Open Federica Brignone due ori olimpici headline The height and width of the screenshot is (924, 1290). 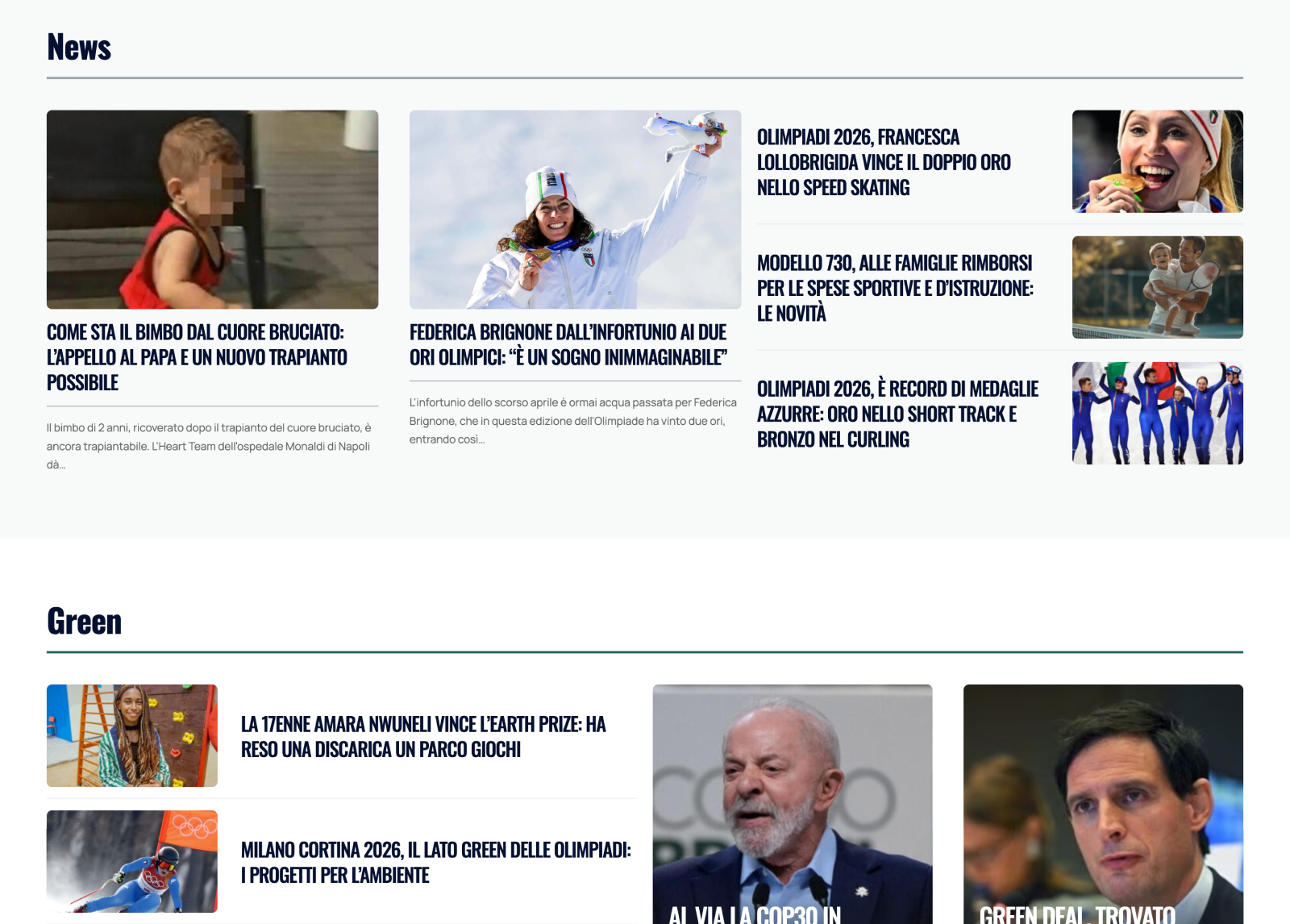point(568,345)
